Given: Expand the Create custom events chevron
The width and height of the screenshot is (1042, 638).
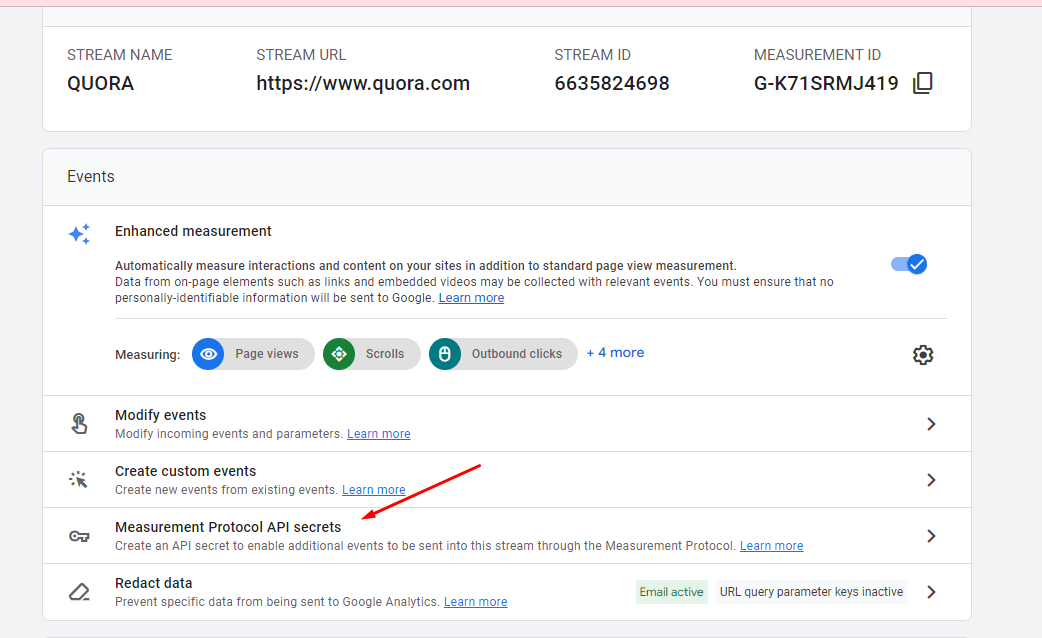Looking at the screenshot, I should (931, 480).
